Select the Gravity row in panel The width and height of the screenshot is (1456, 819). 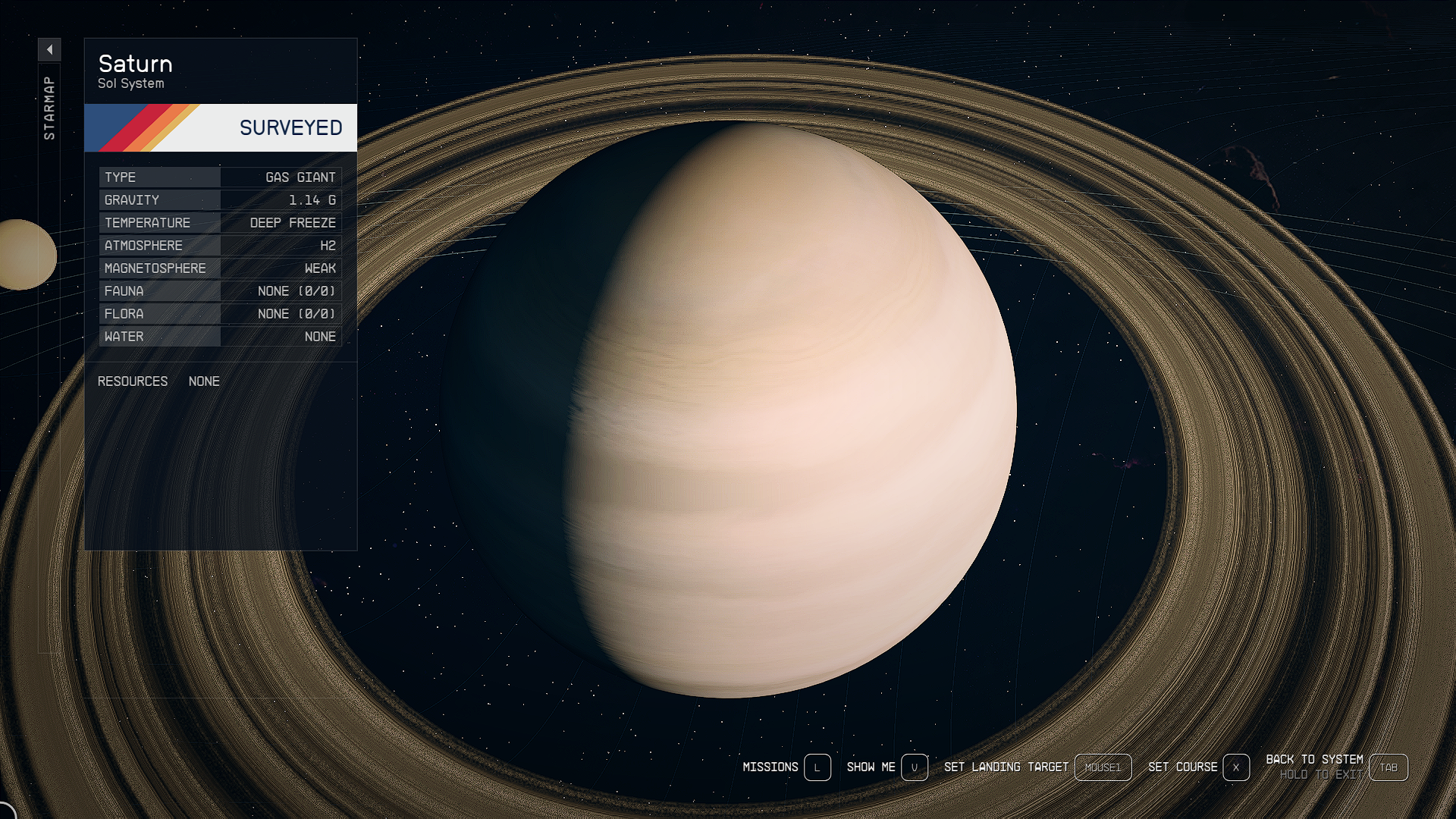[220, 200]
